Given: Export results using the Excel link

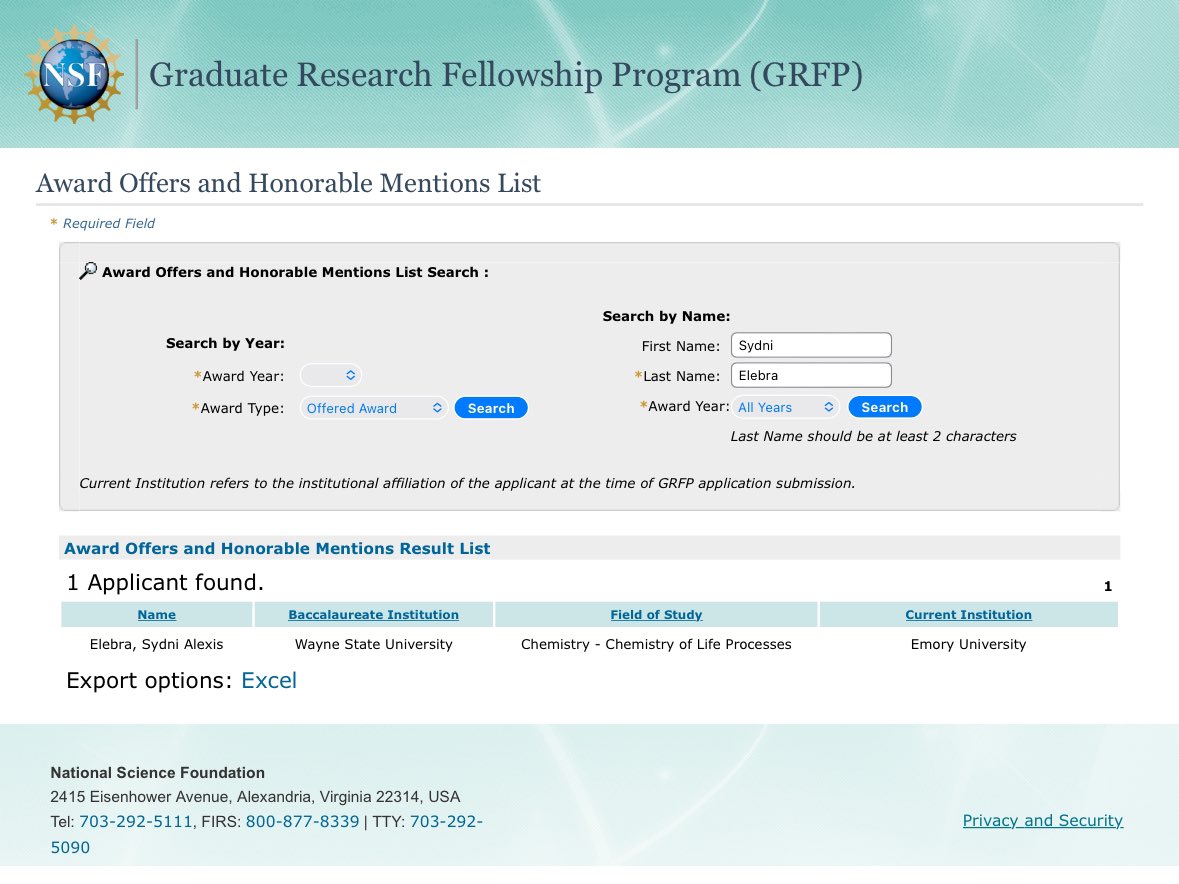Looking at the screenshot, I should (x=268, y=680).
